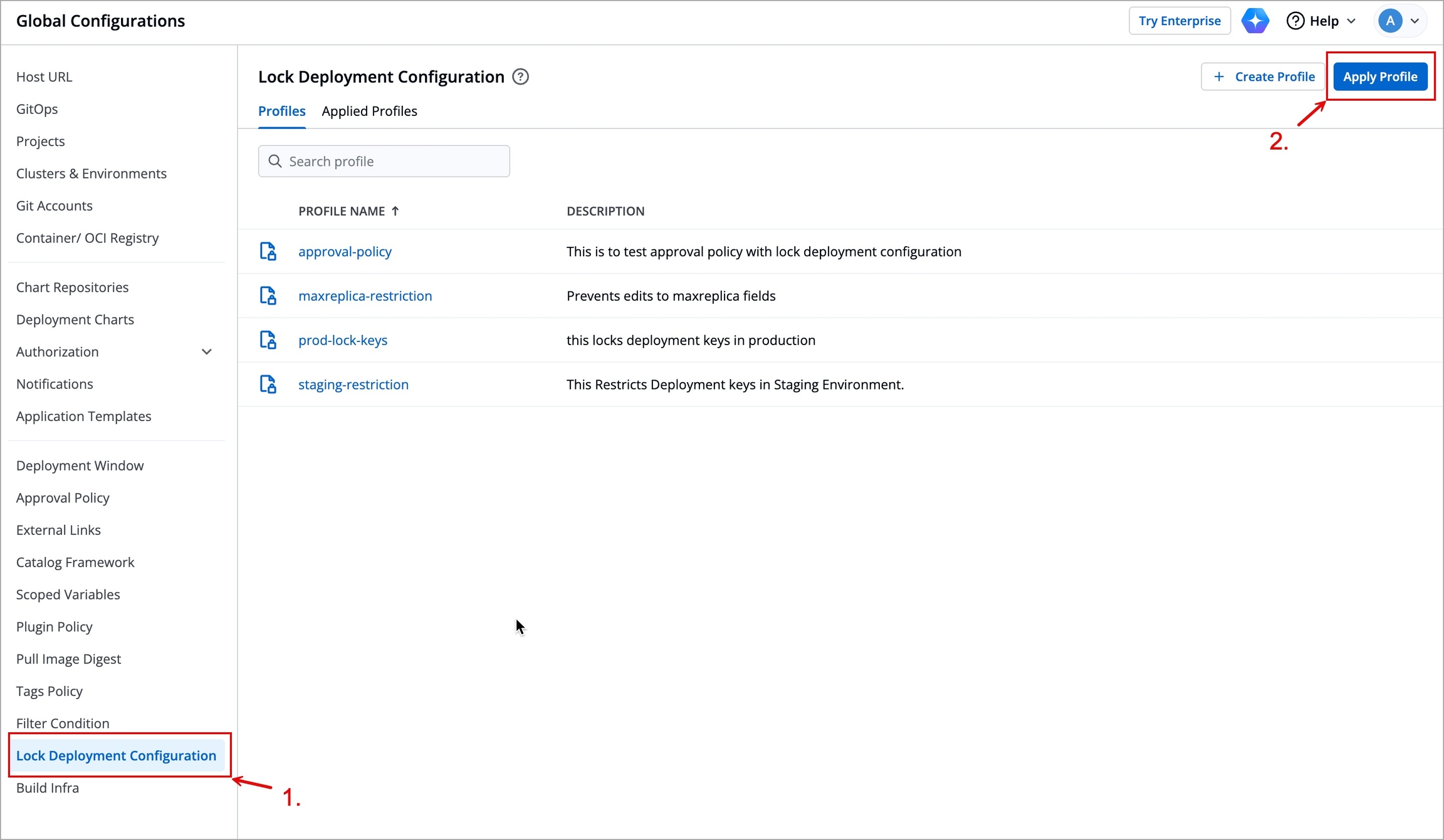This screenshot has width=1444, height=840.
Task: Click the Try Enterprise button
Action: 1179,21
